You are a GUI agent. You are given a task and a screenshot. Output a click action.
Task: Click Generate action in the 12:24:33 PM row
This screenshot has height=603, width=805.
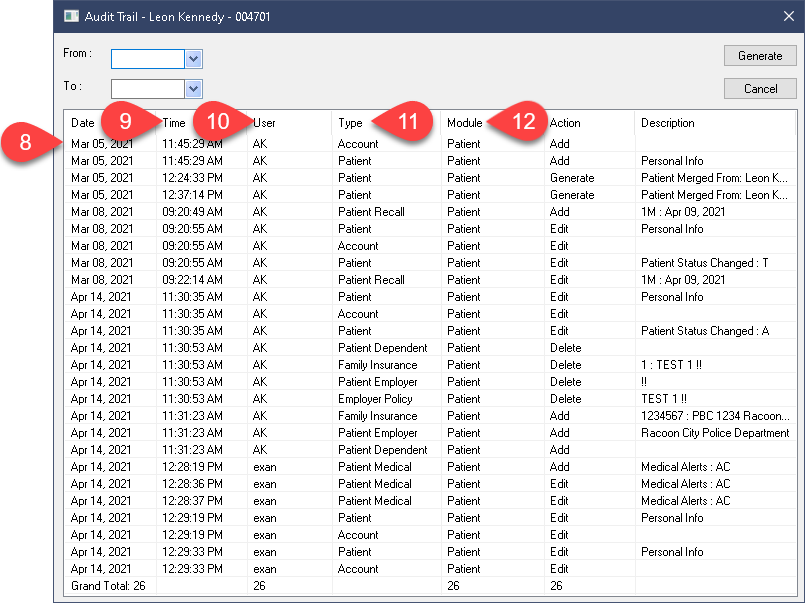click(572, 178)
